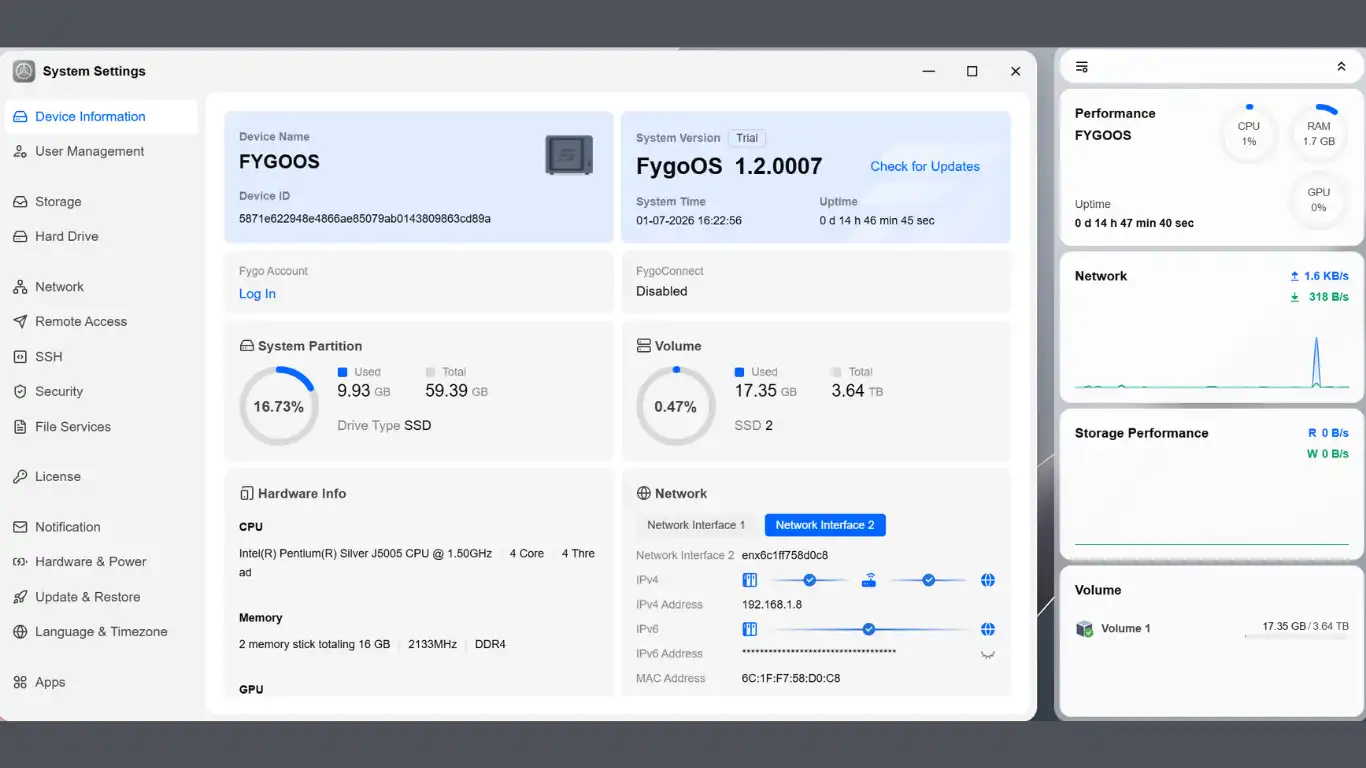
Task: Open Device Information in sidebar
Action: pyautogui.click(x=101, y=116)
